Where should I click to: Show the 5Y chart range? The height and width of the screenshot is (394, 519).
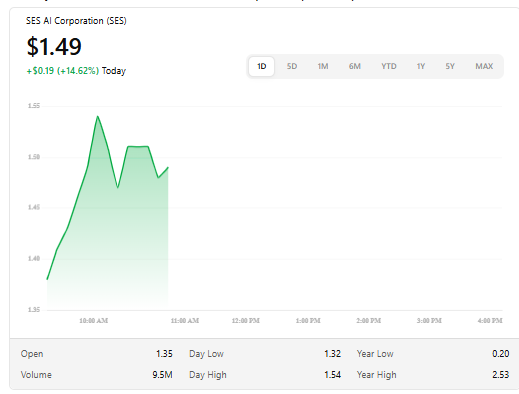point(450,66)
